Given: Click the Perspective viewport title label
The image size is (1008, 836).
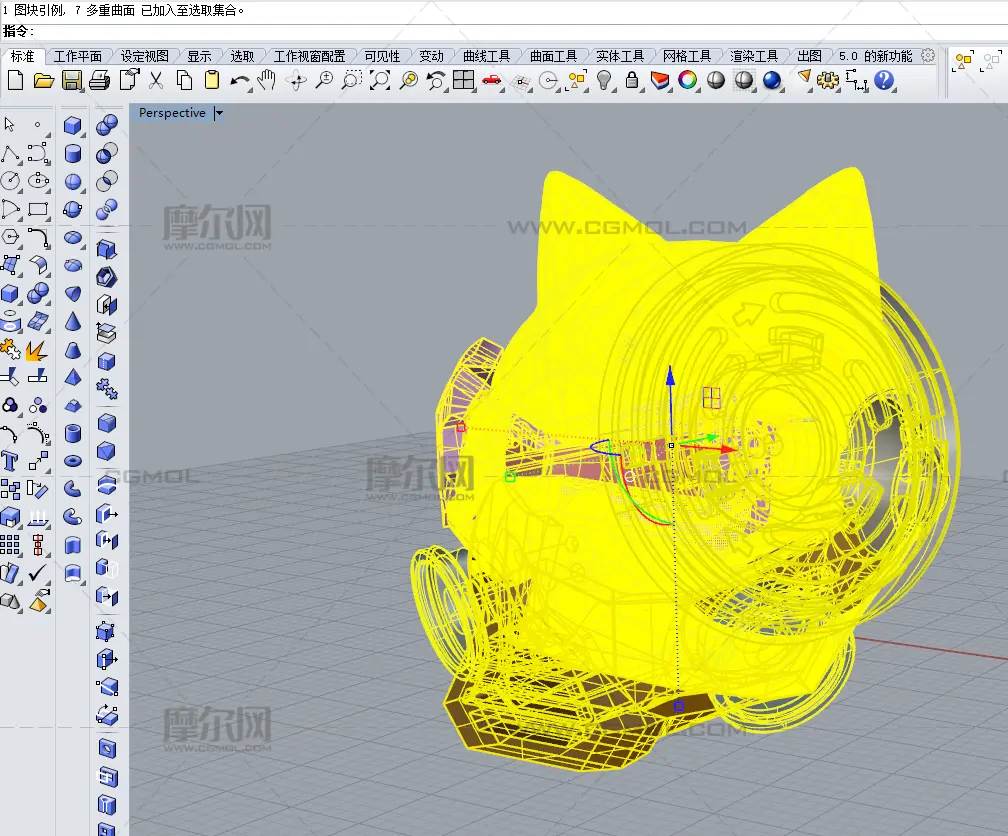Looking at the screenshot, I should click(x=172, y=113).
